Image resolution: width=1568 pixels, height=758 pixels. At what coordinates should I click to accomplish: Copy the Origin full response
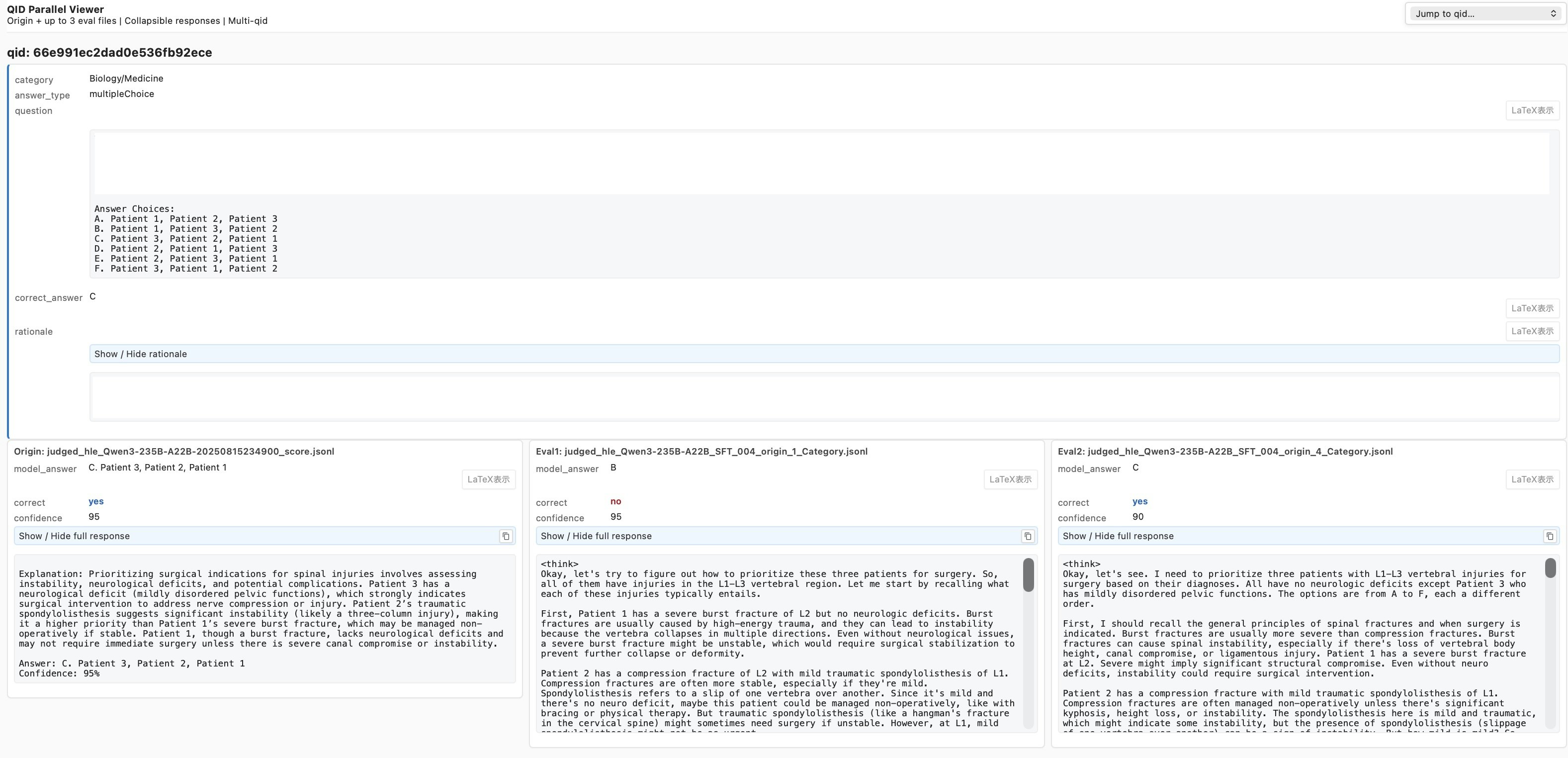point(505,536)
